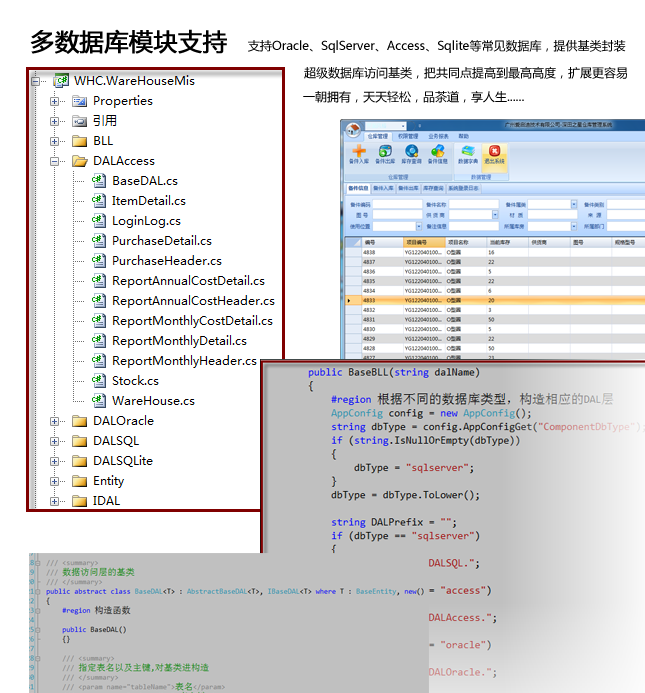The width and height of the screenshot is (645, 693).
Task: Click the 备件编码 input field
Action: (397, 204)
